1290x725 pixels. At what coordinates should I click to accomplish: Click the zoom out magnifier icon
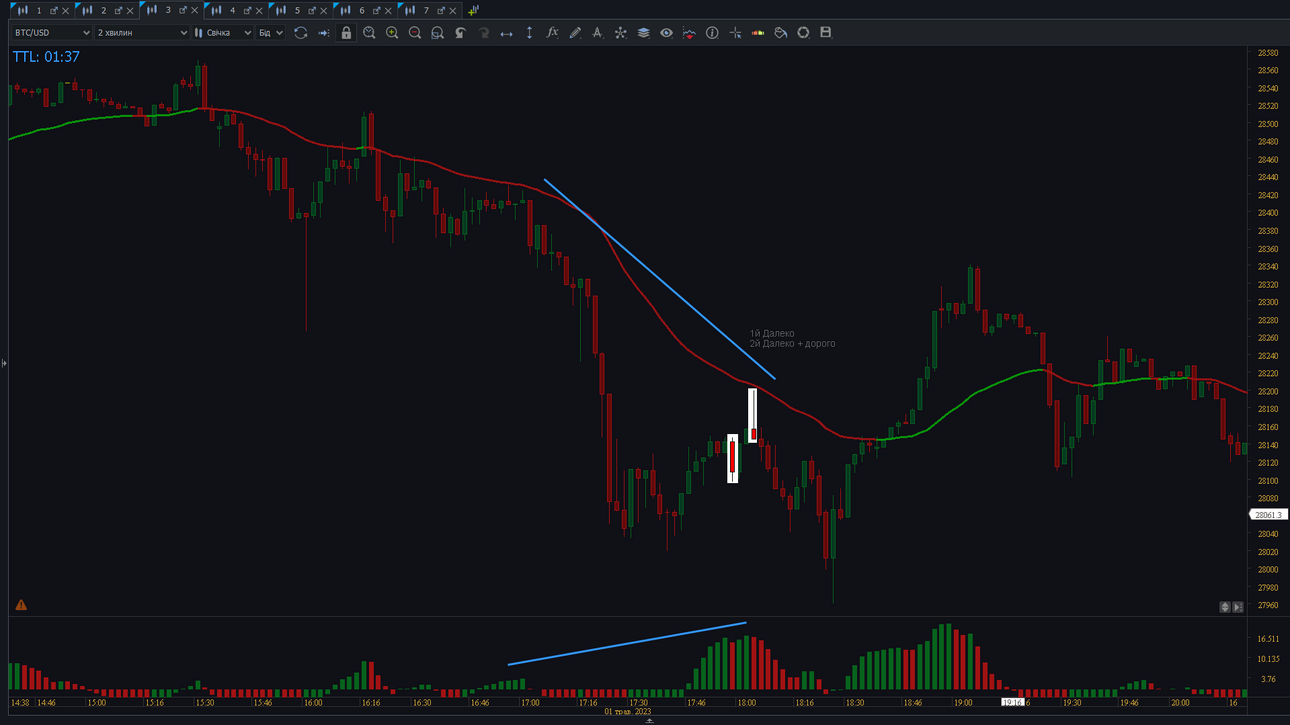(x=415, y=33)
